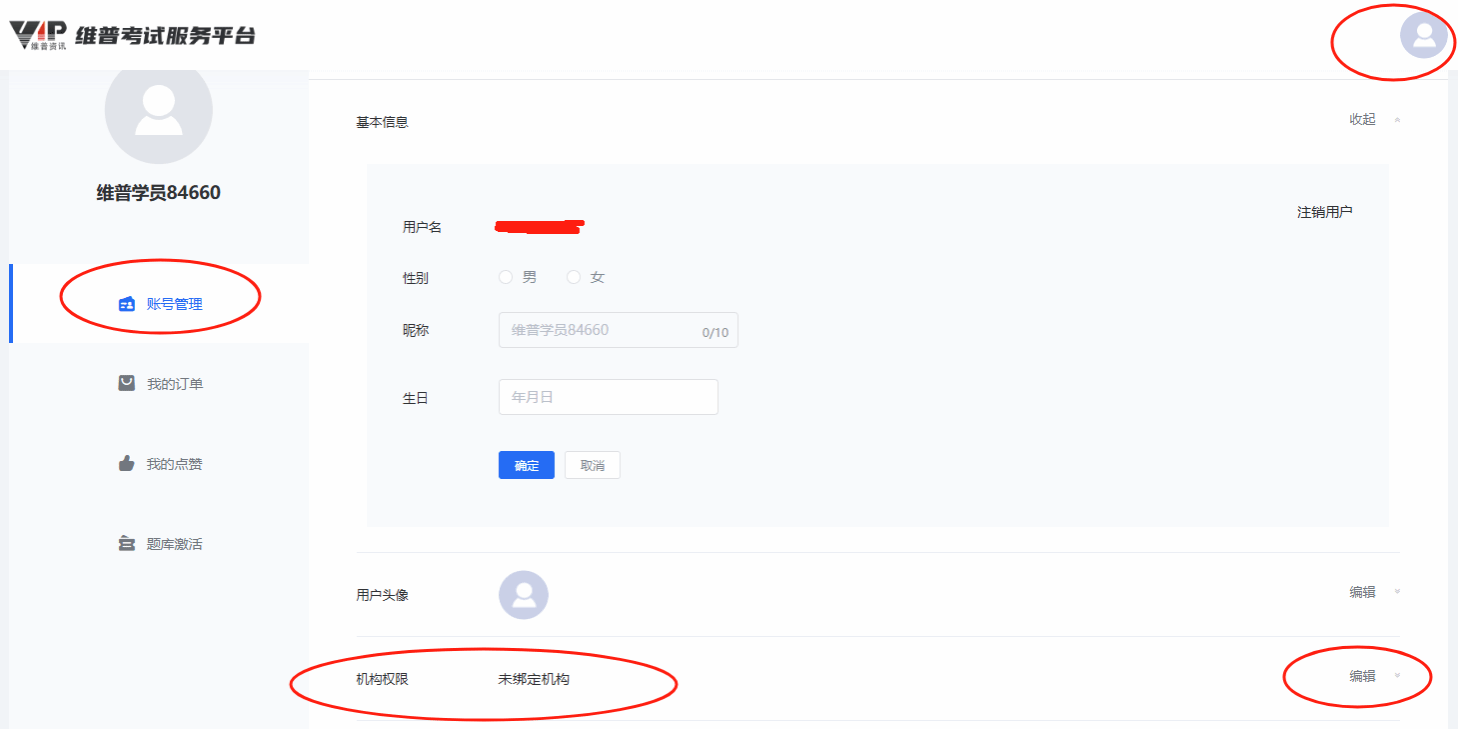
Task: Click the 取消 button
Action: (x=592, y=465)
